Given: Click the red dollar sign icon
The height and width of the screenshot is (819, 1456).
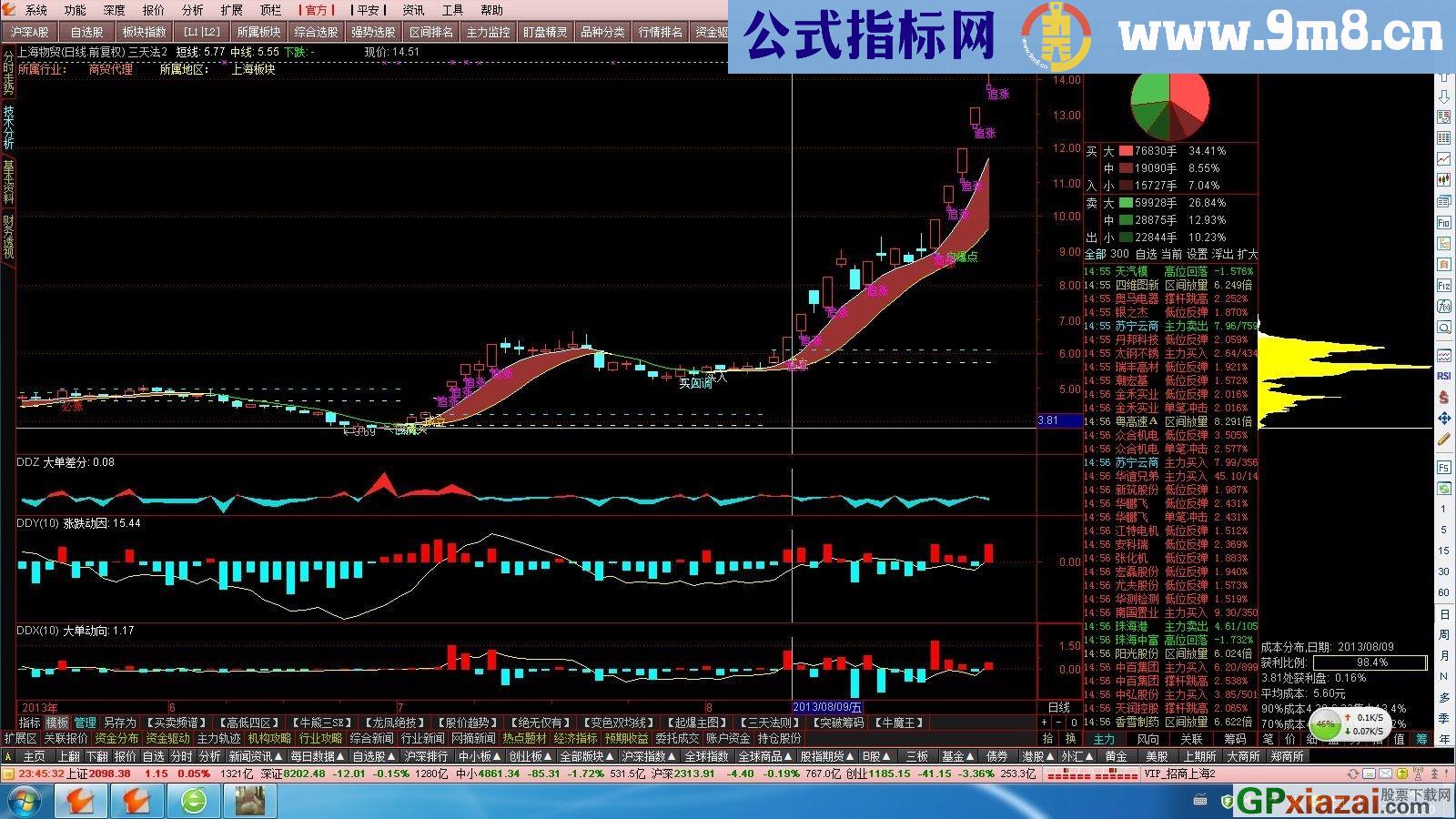Looking at the screenshot, I should pyautogui.click(x=1444, y=398).
